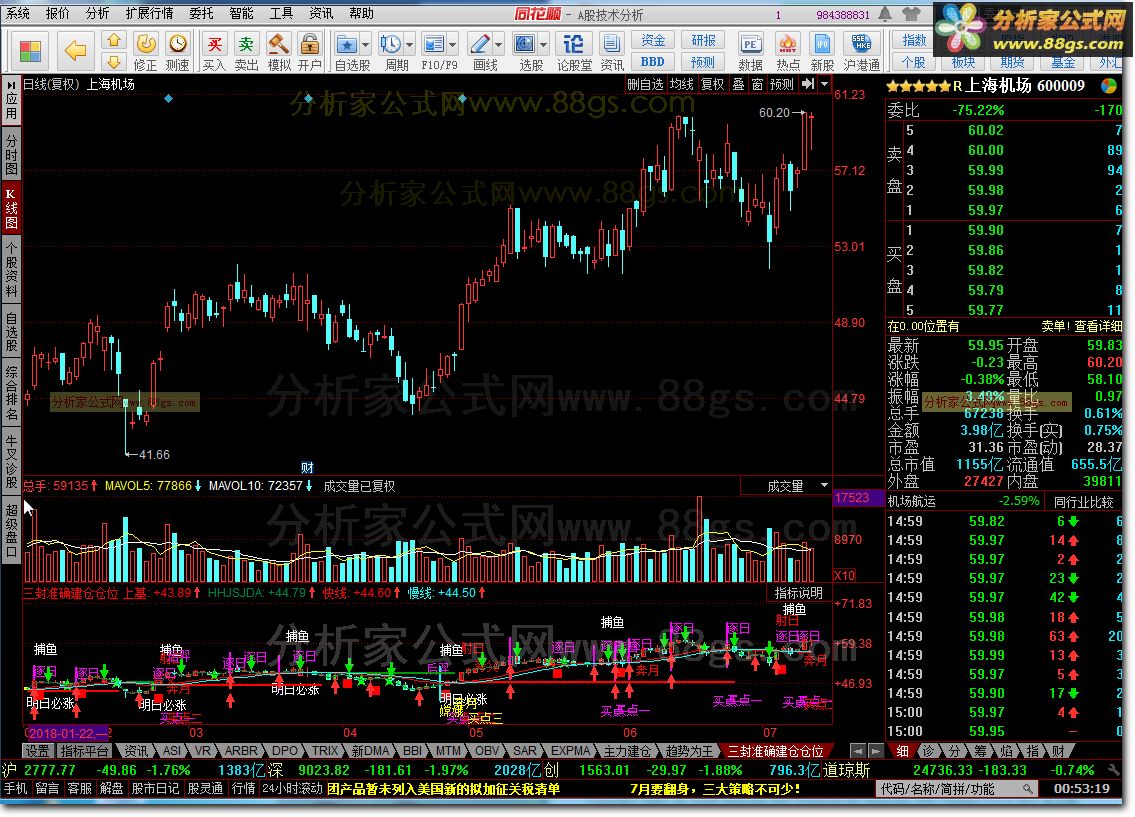Click the BBD button

653,62
